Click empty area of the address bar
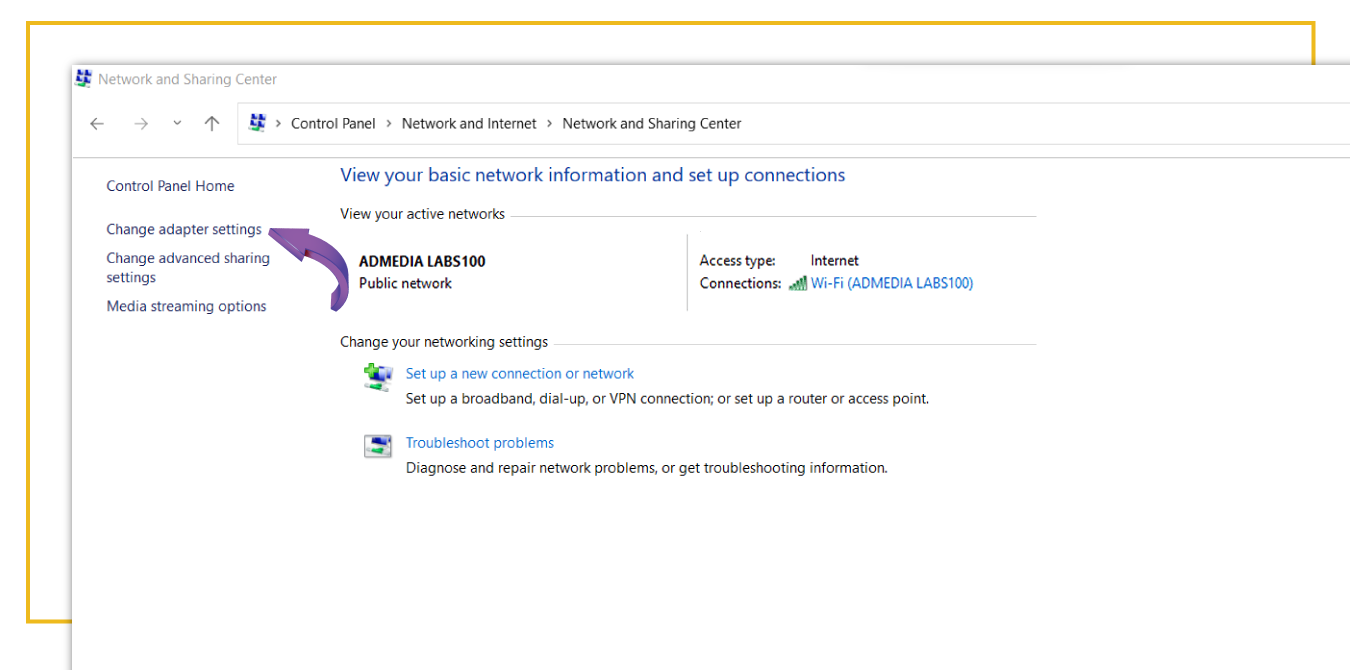This screenshot has height=670, width=1350. [x=1000, y=124]
